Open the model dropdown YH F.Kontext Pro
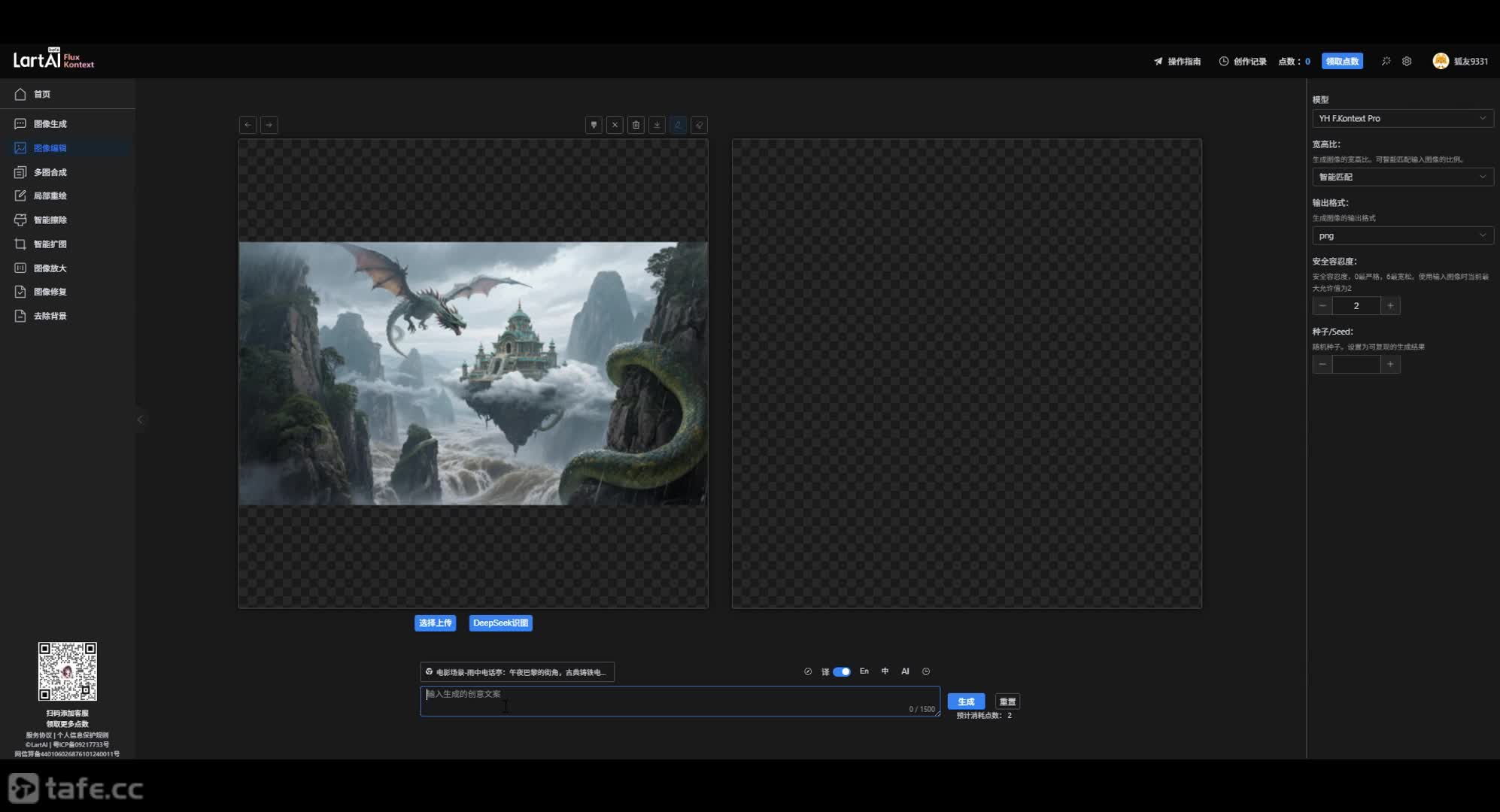This screenshot has width=1500, height=812. pyautogui.click(x=1402, y=118)
